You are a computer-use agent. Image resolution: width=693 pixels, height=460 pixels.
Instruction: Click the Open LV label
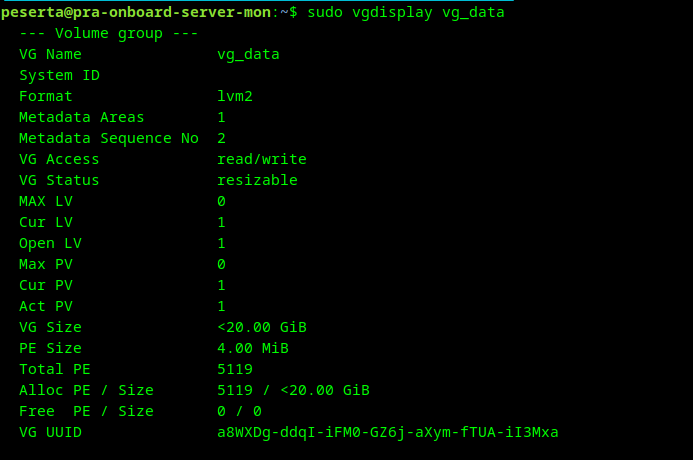[x=50, y=243]
